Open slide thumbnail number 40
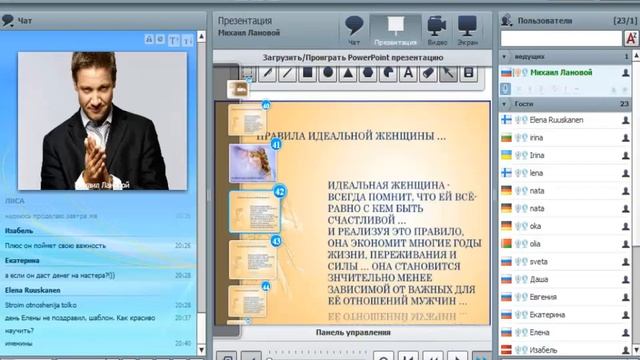This screenshot has width=640, height=360. 247,120
